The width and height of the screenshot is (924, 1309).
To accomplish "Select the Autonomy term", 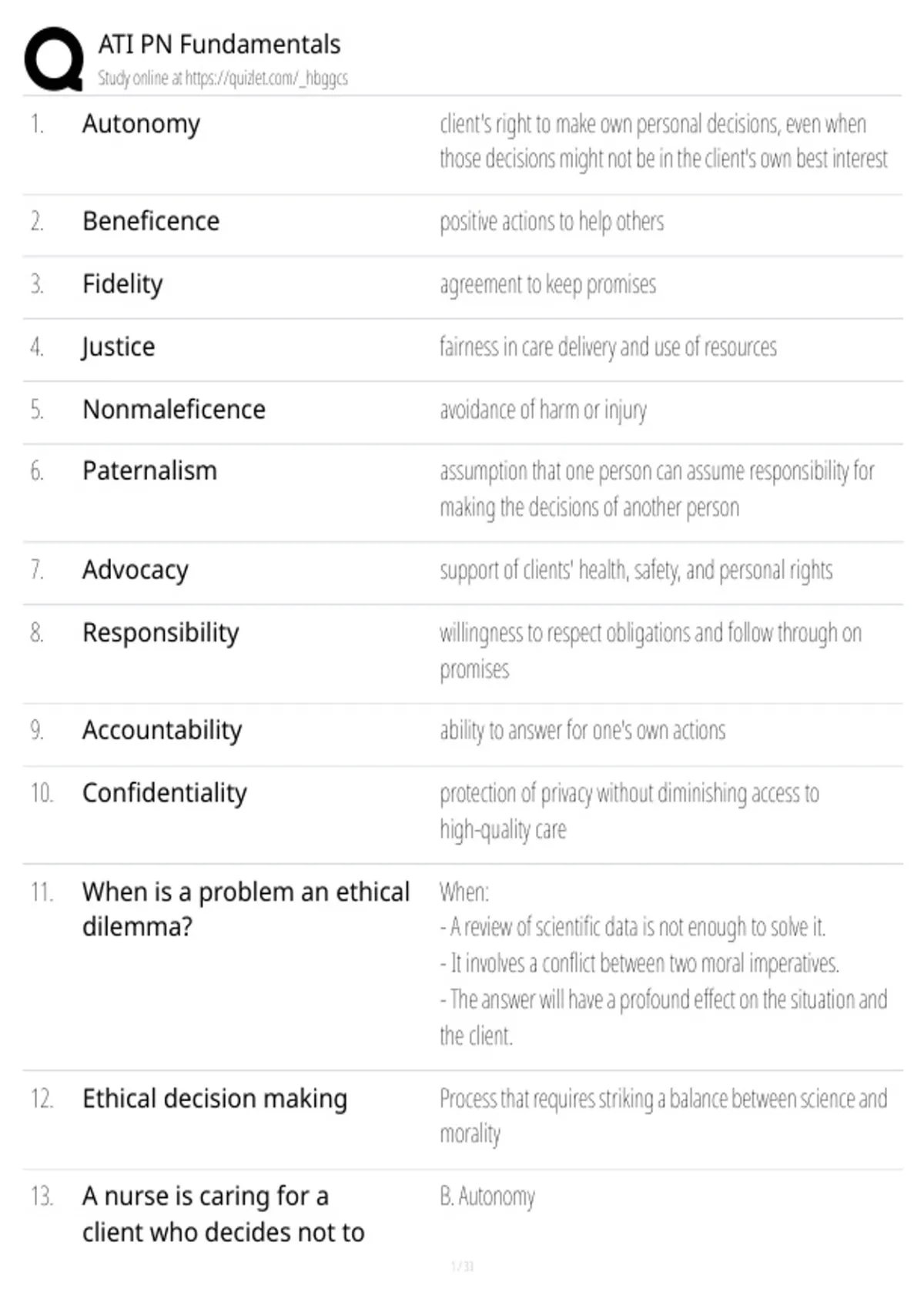I will coord(142,124).
